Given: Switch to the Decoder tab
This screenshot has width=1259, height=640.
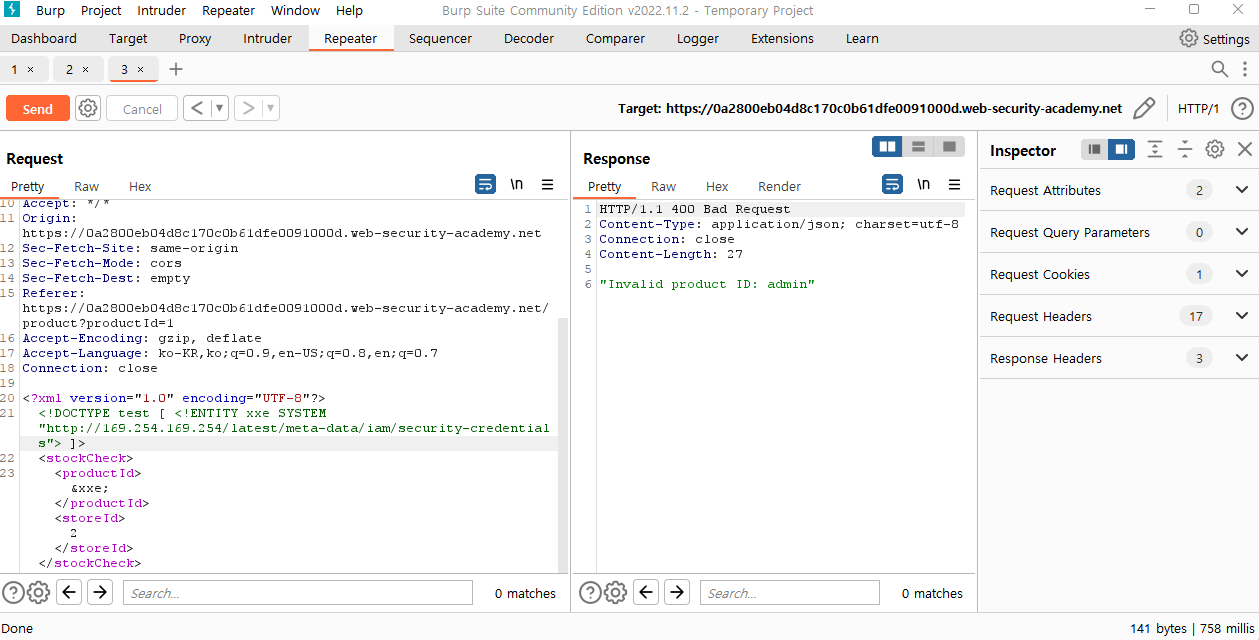Looking at the screenshot, I should click(529, 39).
